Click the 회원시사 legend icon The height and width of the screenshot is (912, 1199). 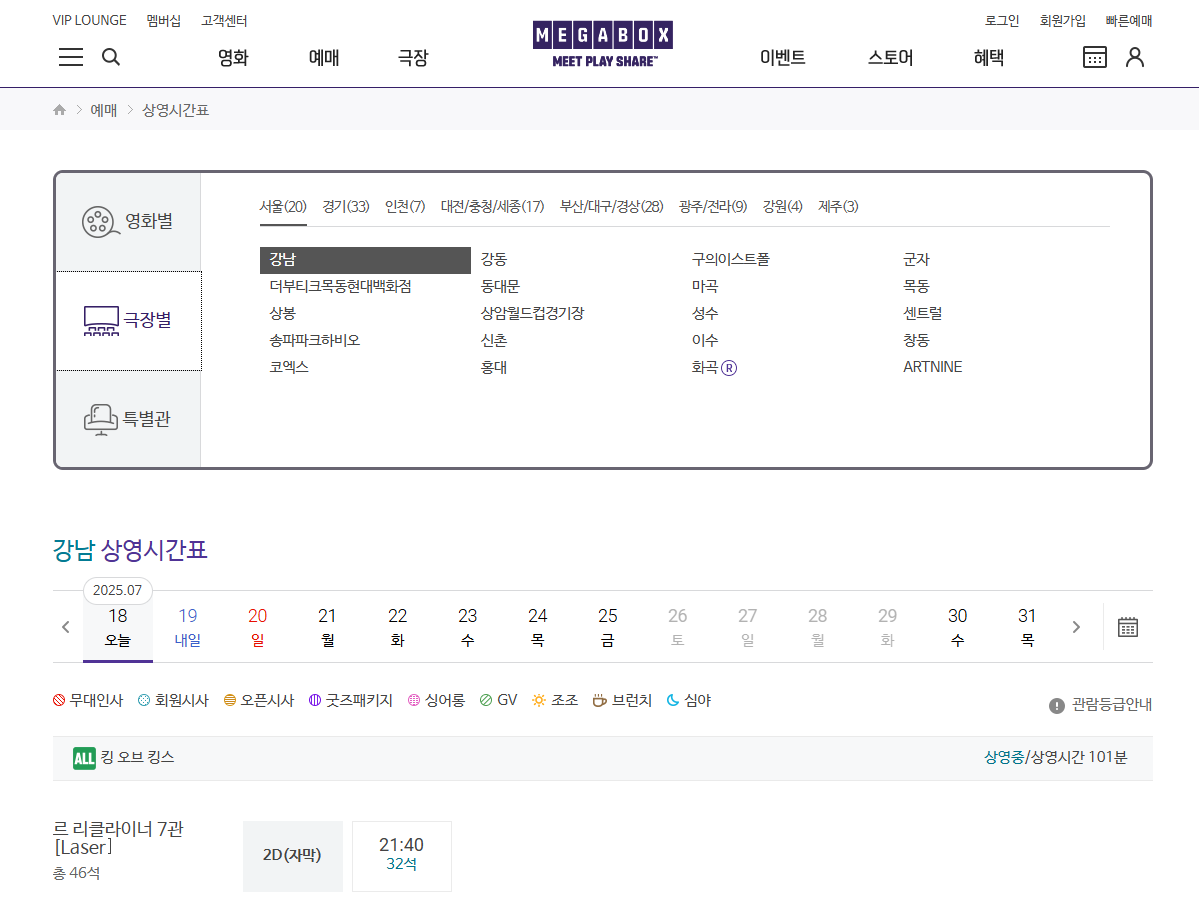pyautogui.click(x=144, y=700)
